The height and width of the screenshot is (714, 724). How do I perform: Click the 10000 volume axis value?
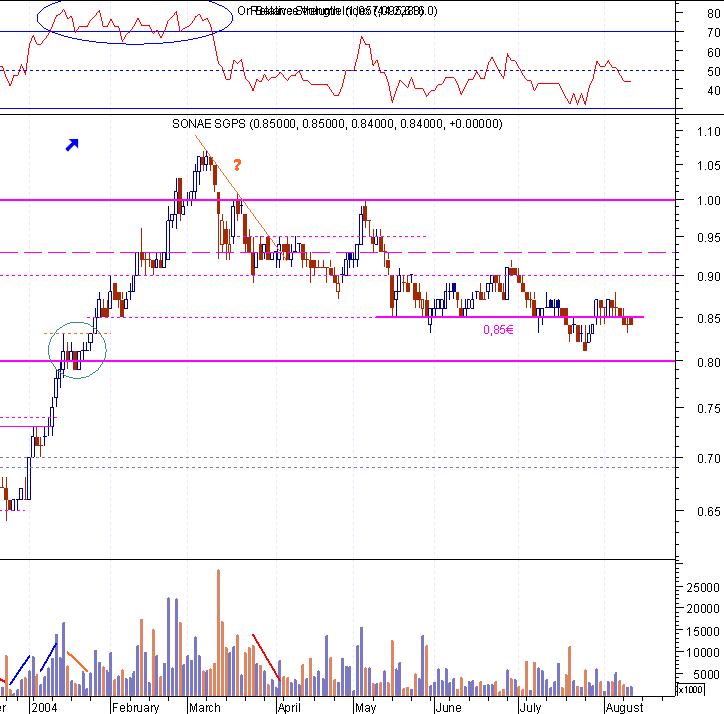pyautogui.click(x=703, y=653)
